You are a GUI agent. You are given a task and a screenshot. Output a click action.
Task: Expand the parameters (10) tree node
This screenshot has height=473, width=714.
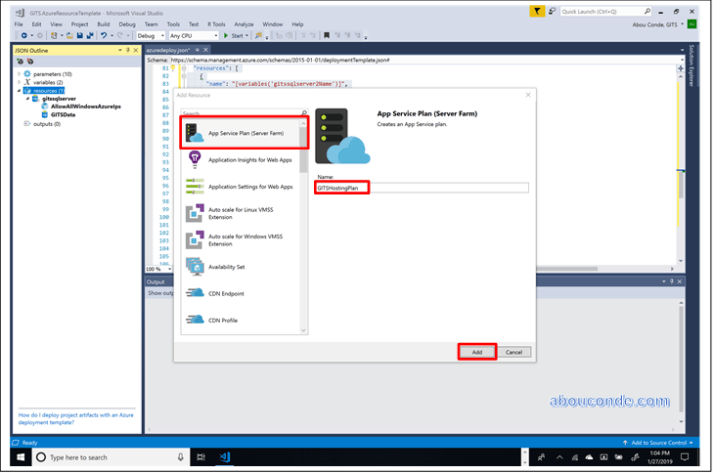pyautogui.click(x=19, y=74)
